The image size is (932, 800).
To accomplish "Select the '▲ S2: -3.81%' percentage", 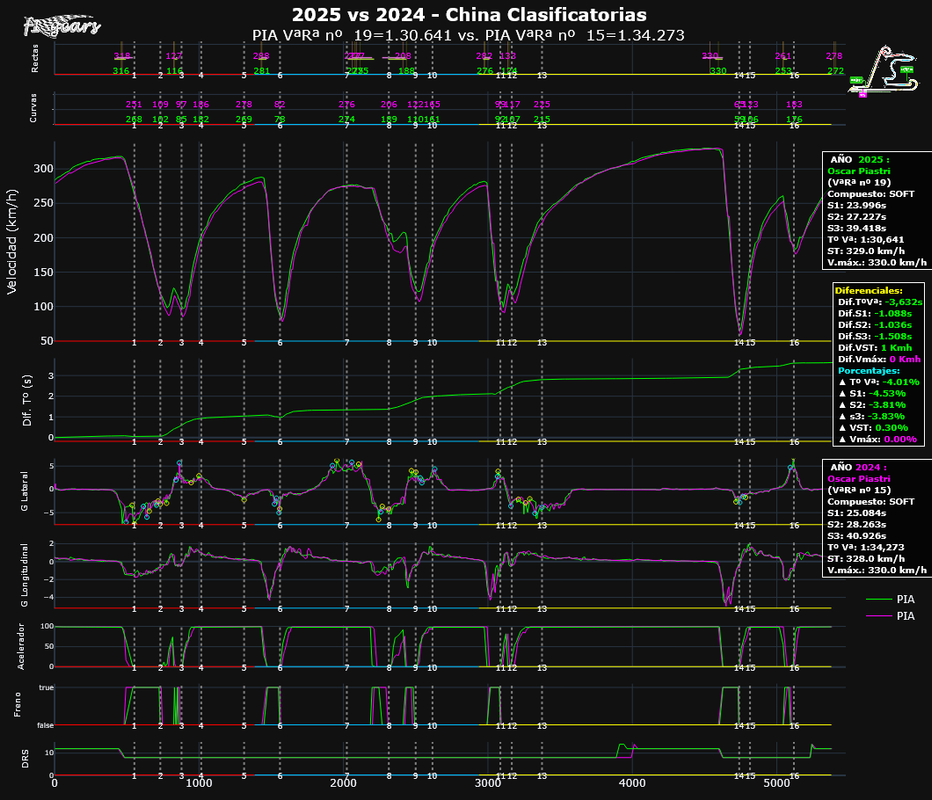I will click(x=872, y=405).
